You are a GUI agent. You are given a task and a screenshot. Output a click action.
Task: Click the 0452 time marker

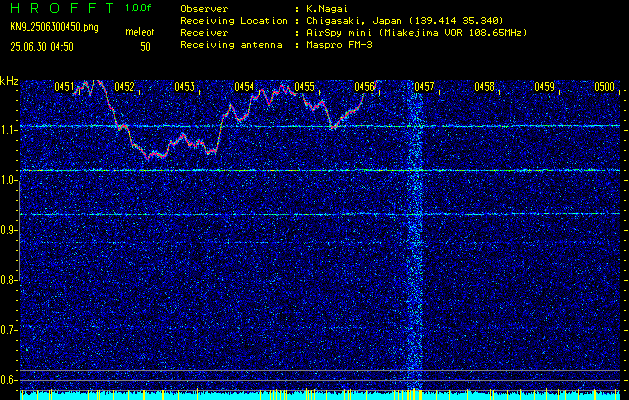(124, 86)
